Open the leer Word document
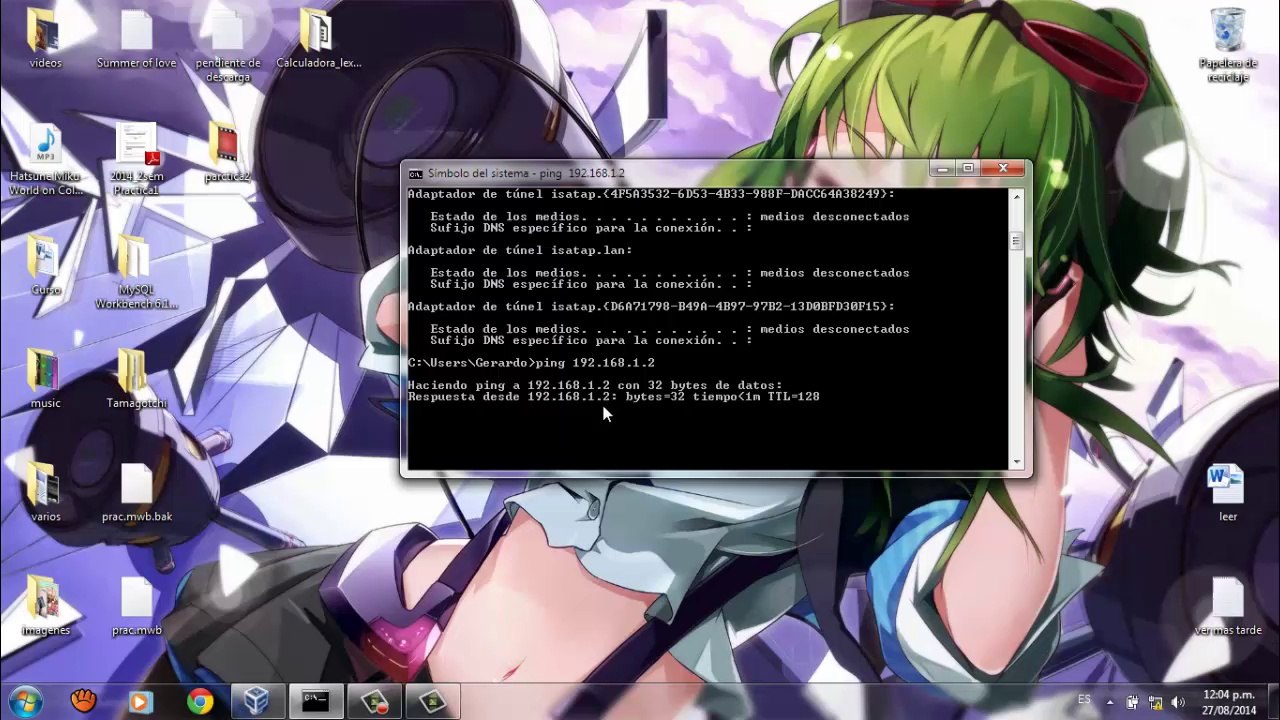The image size is (1280, 720). click(1228, 493)
